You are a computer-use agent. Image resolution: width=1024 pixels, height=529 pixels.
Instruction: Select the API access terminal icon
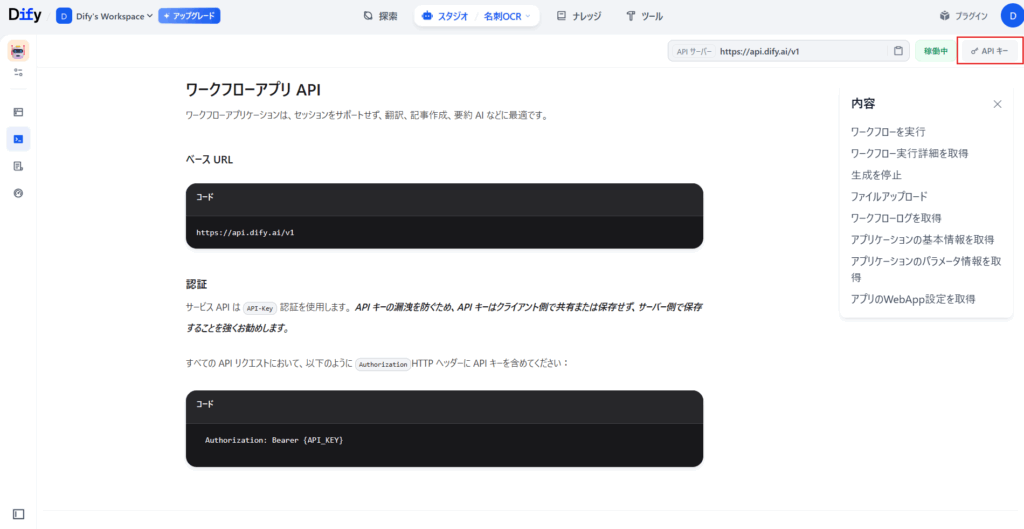tap(18, 139)
